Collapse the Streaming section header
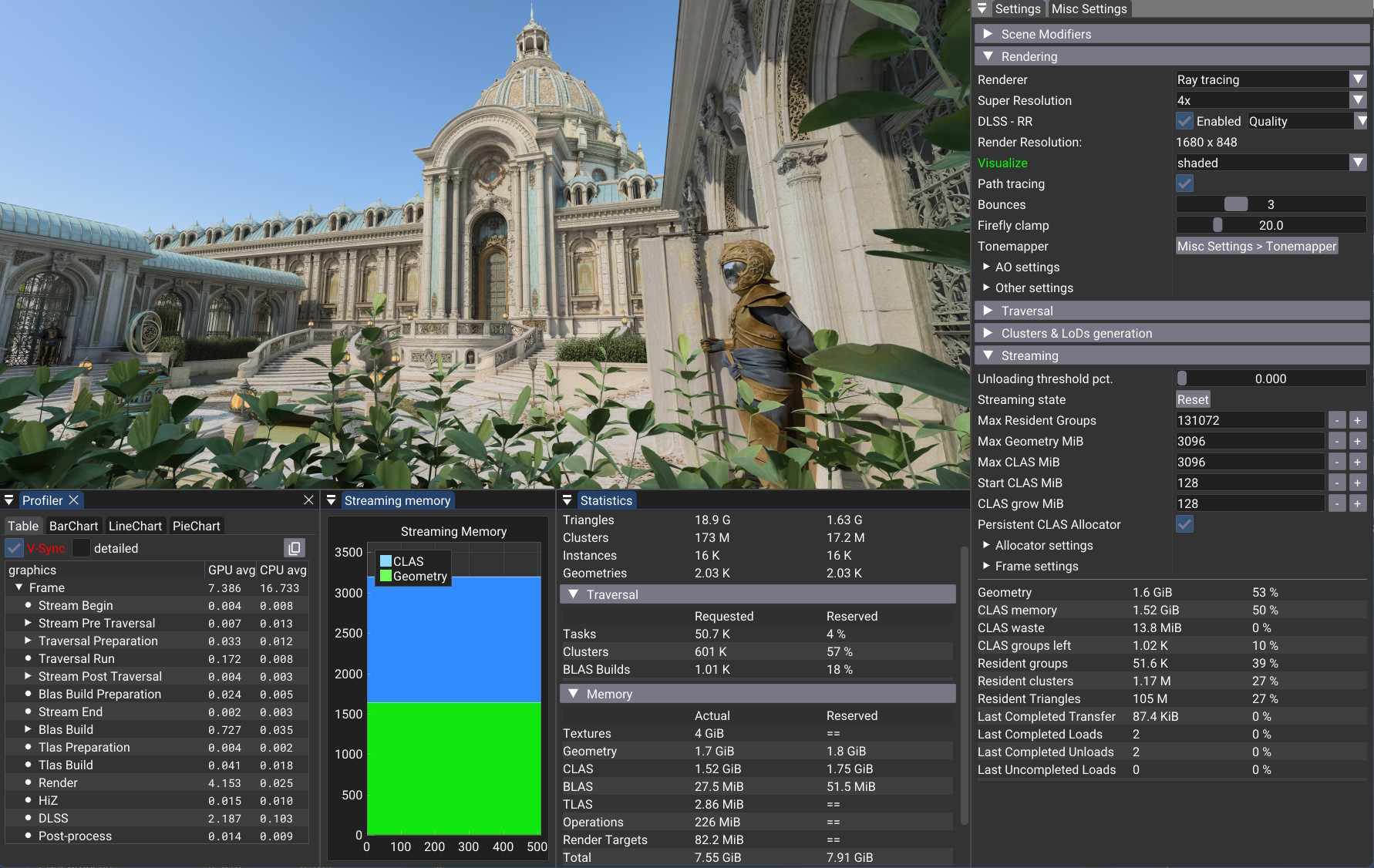Screen dimensions: 1374x868 point(1172,355)
